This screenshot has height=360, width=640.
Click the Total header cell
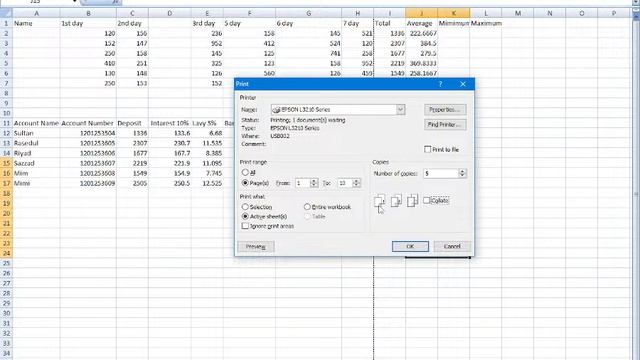pos(389,23)
